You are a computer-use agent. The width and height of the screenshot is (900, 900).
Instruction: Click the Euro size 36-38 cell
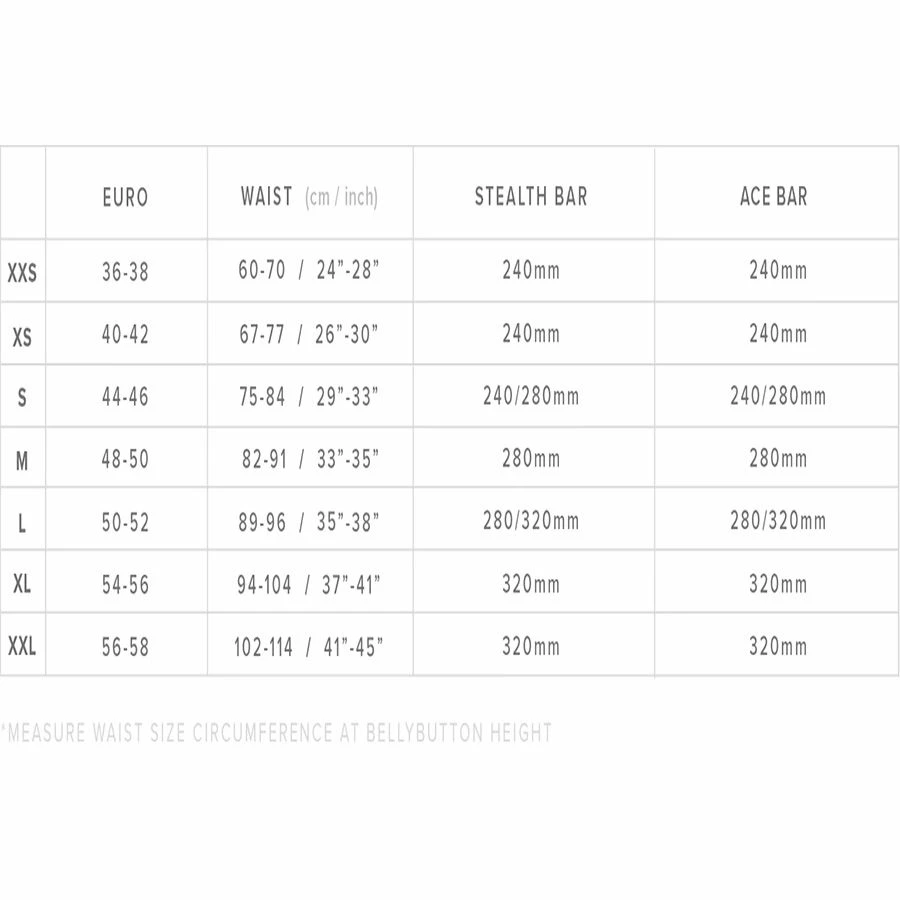[125, 271]
